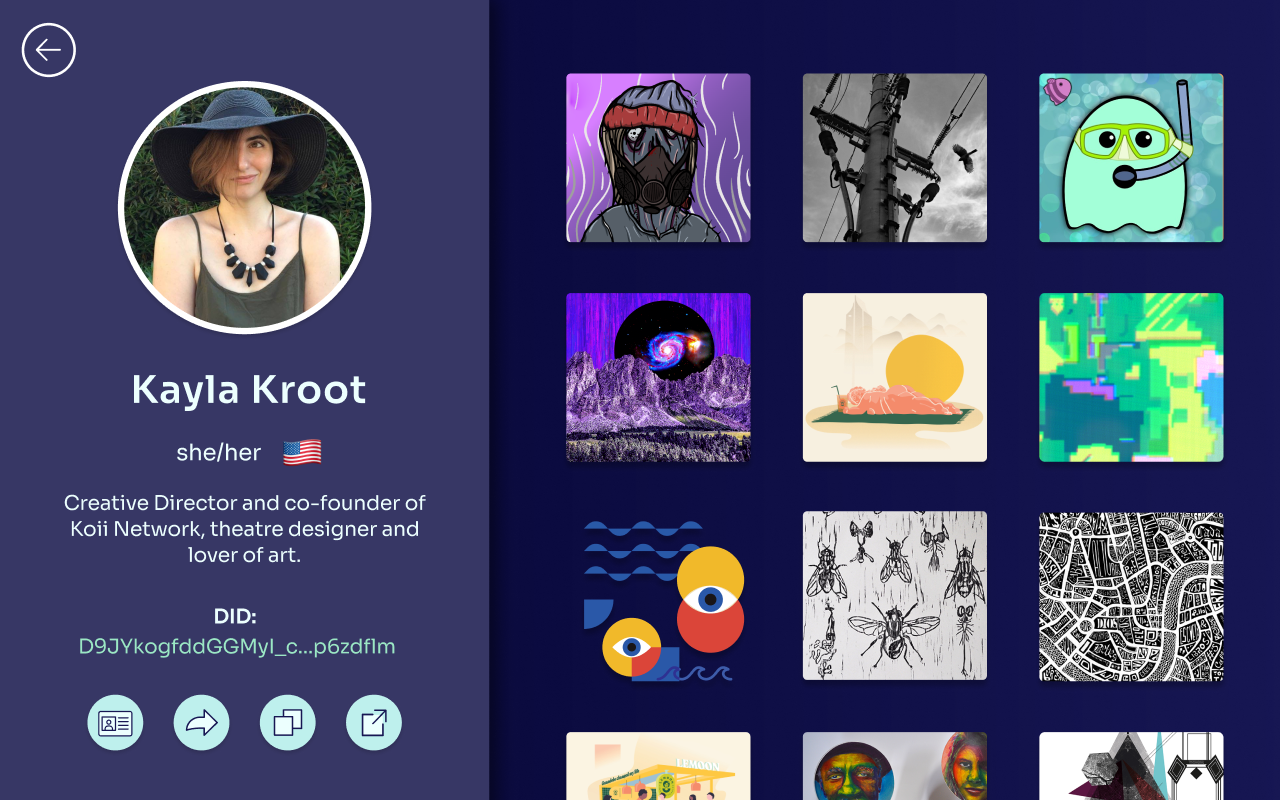1280x800 pixels.
Task: Click the copy (overlapping squares) icon
Action: (288, 722)
